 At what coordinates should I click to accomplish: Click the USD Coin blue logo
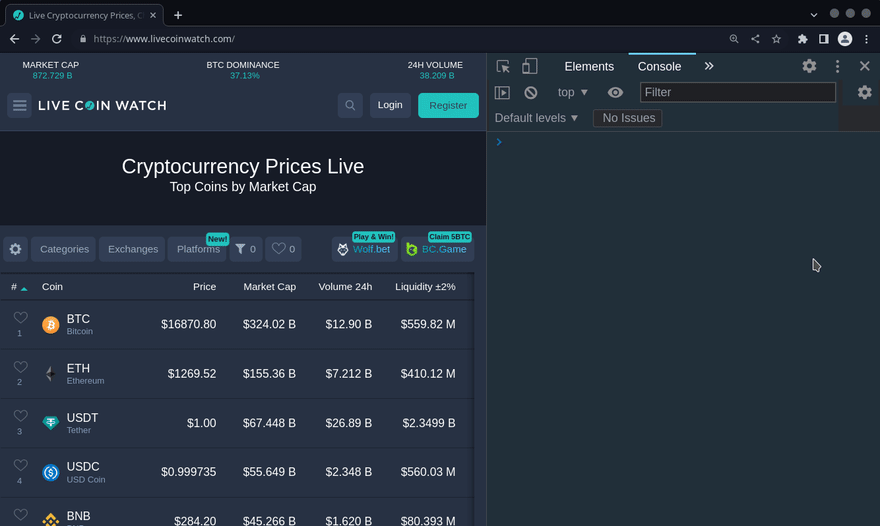pos(51,472)
